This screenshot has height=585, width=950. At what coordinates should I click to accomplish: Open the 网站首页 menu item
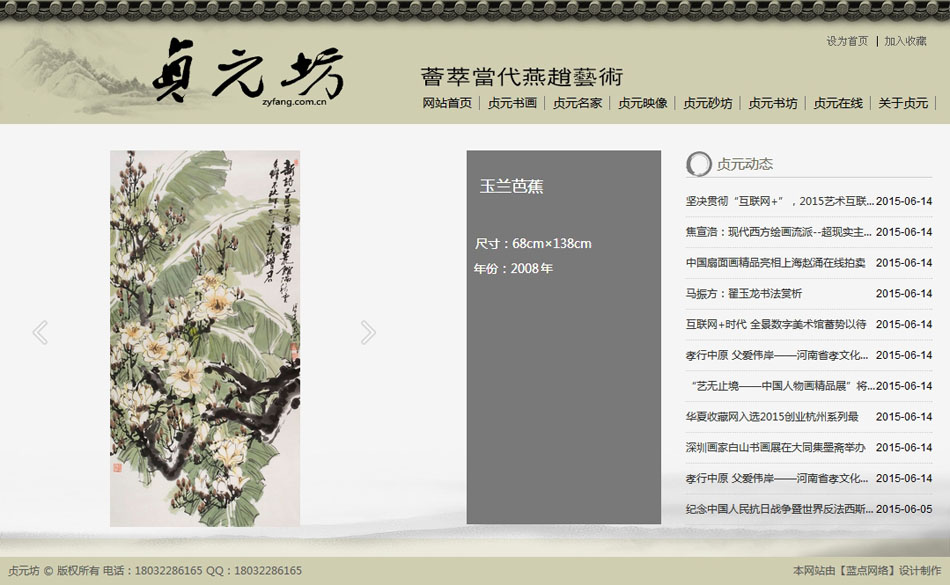pos(447,103)
